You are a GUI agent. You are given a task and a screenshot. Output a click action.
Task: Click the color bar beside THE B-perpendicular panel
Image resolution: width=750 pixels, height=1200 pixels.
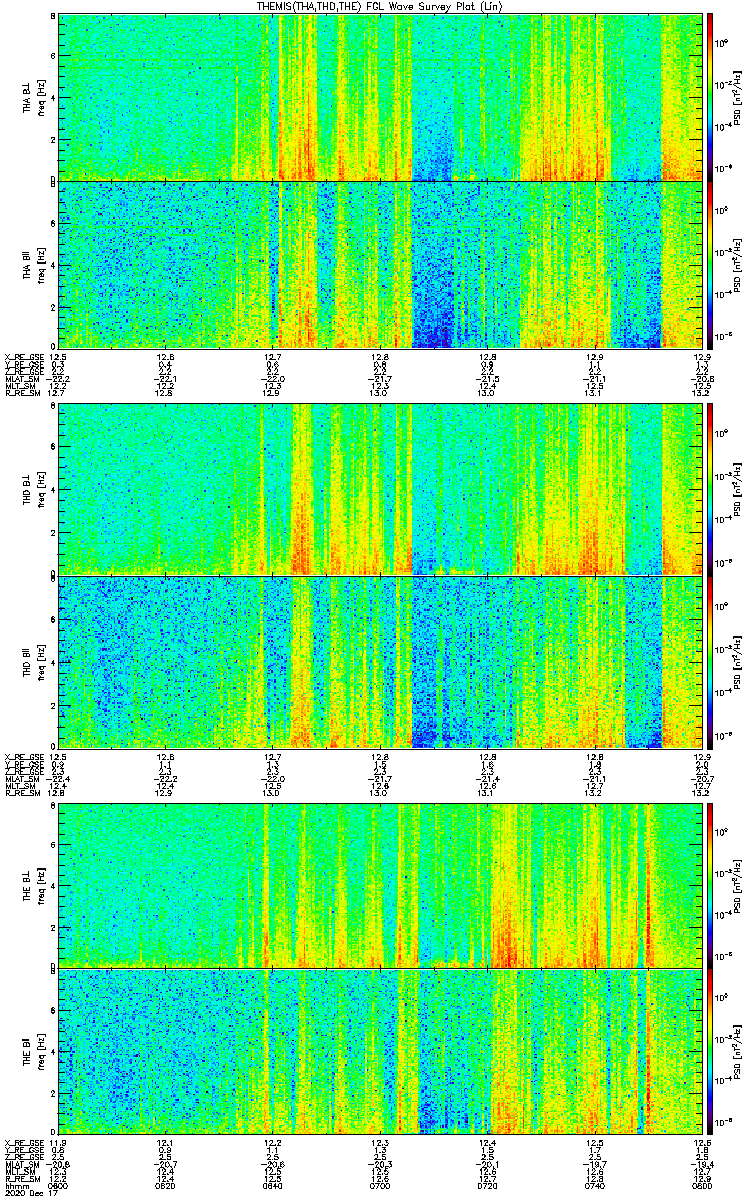[x=710, y=885]
